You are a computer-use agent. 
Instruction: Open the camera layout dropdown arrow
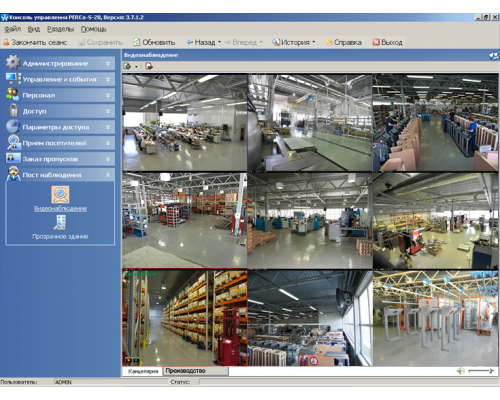point(136,67)
